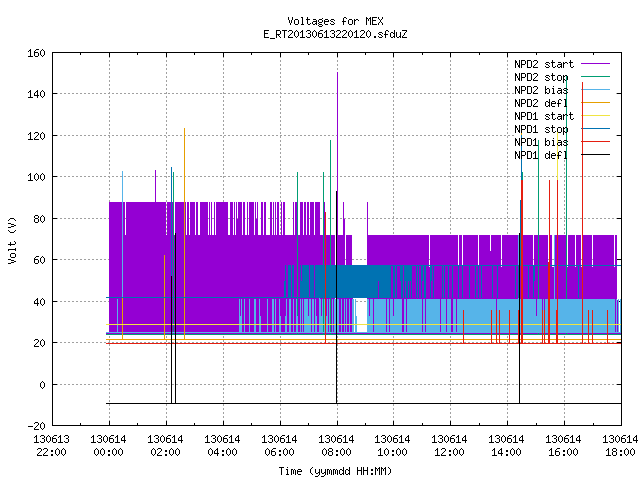Click the 'NPD2 stop' legend label

(541, 77)
